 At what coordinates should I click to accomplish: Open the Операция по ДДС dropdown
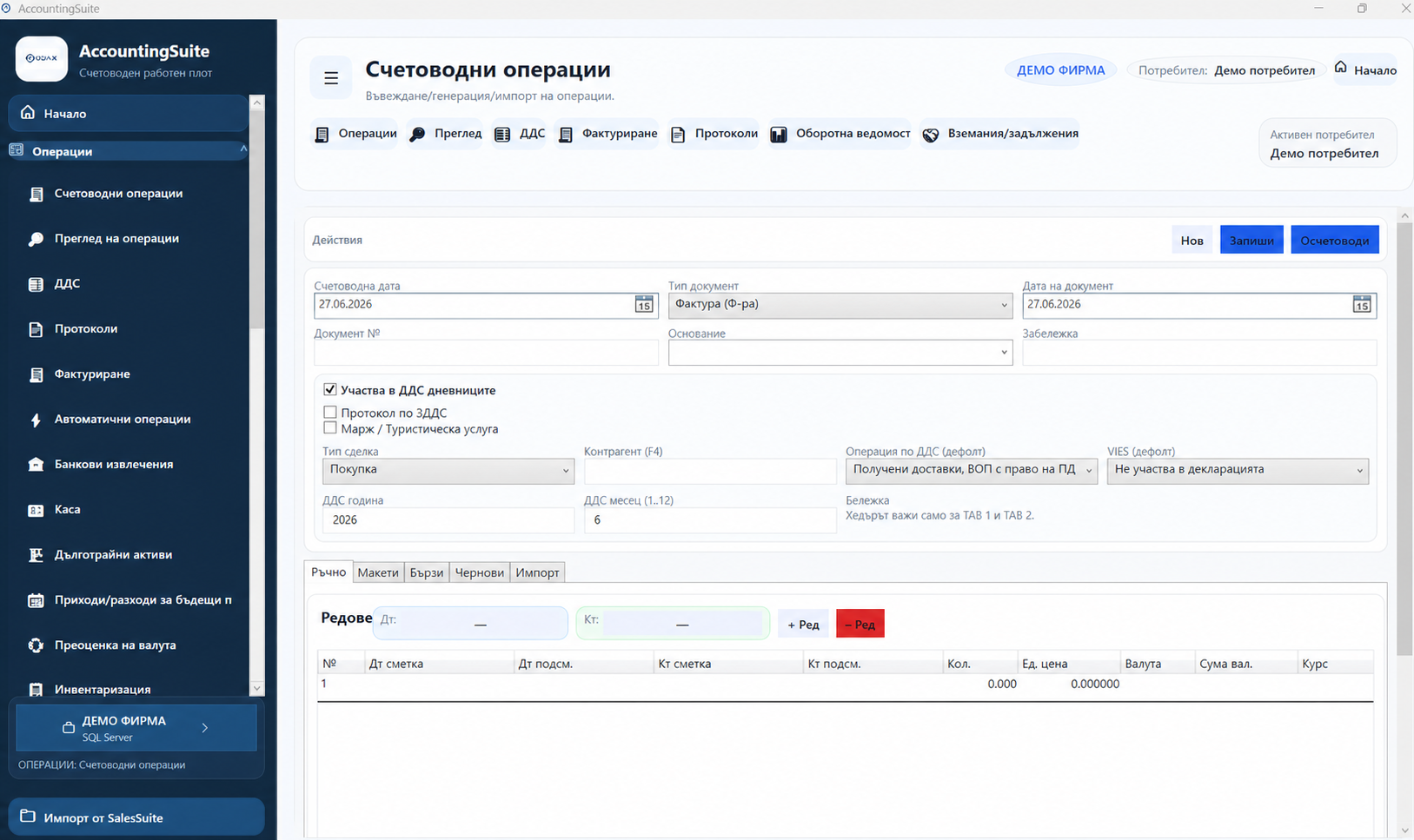972,470
